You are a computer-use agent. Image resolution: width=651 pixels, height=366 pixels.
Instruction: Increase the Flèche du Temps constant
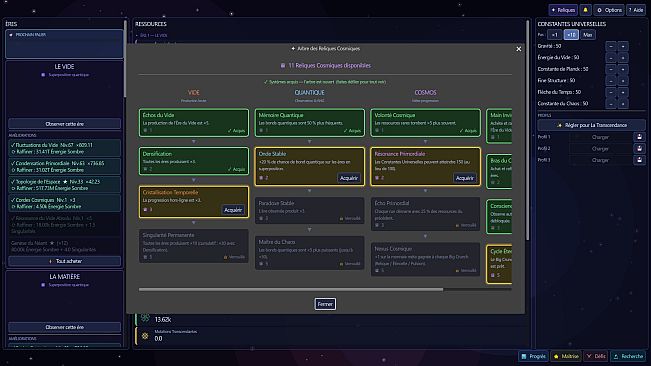pos(623,92)
